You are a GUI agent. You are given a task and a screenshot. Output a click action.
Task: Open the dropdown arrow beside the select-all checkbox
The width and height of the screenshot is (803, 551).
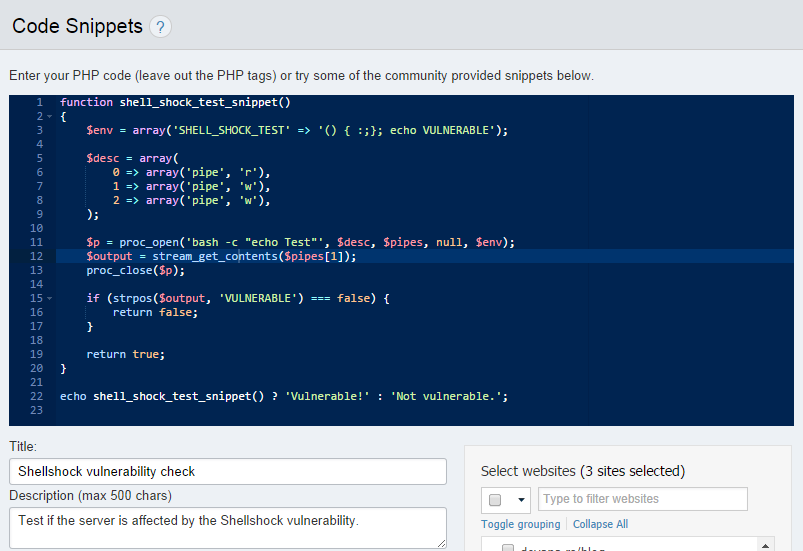click(521, 499)
